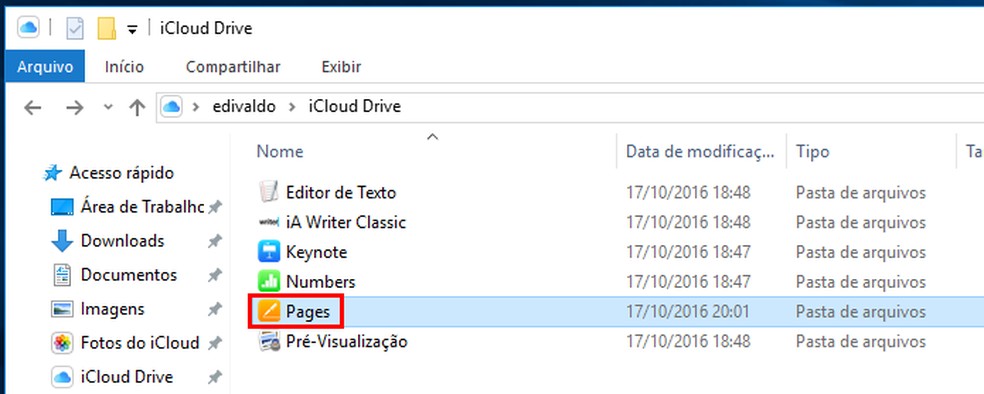Viewport: 984px width, 394px height.
Task: Click pin icon next to Documentos
Action: click(x=215, y=275)
